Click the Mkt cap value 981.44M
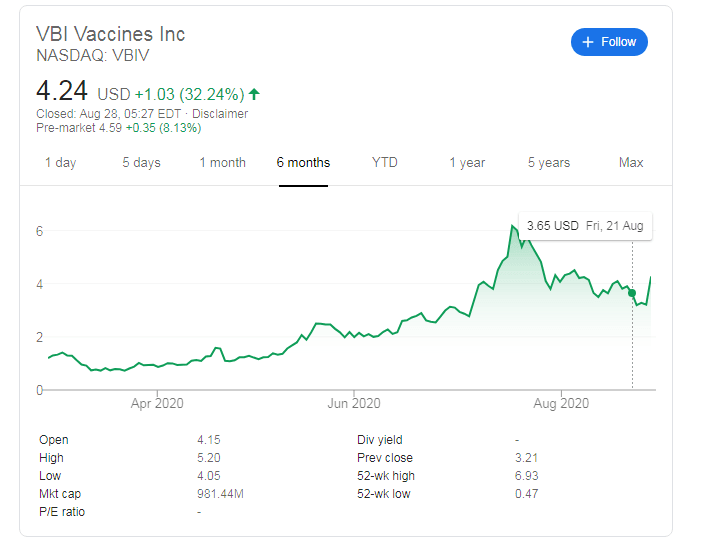702x548 pixels. pyautogui.click(x=222, y=494)
